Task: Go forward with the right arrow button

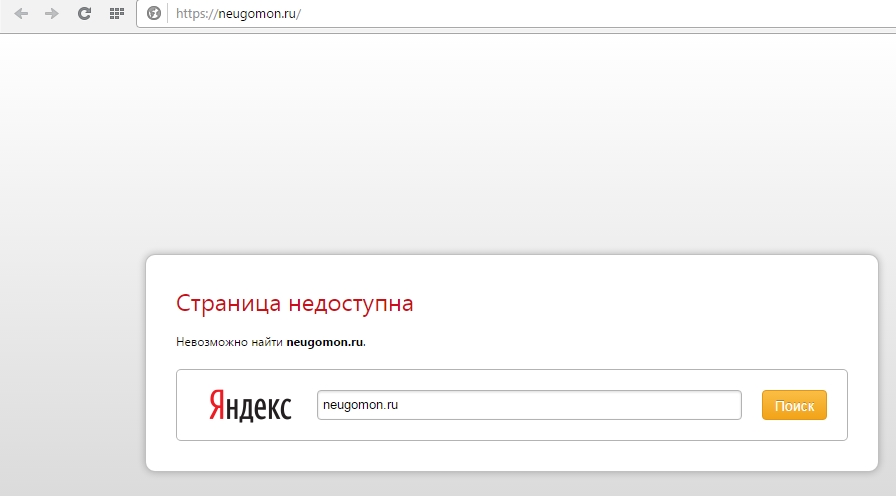Action: click(52, 13)
